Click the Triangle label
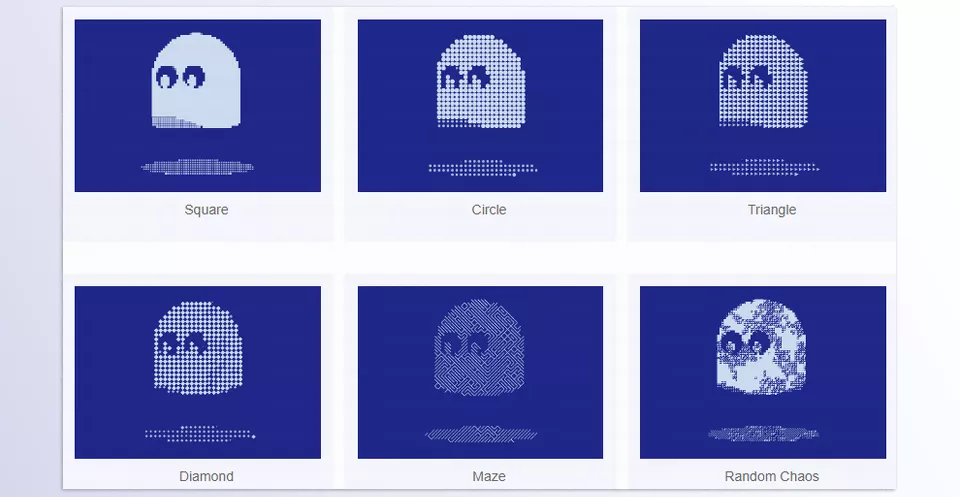Screen dimensions: 960x497 [x=771, y=210]
